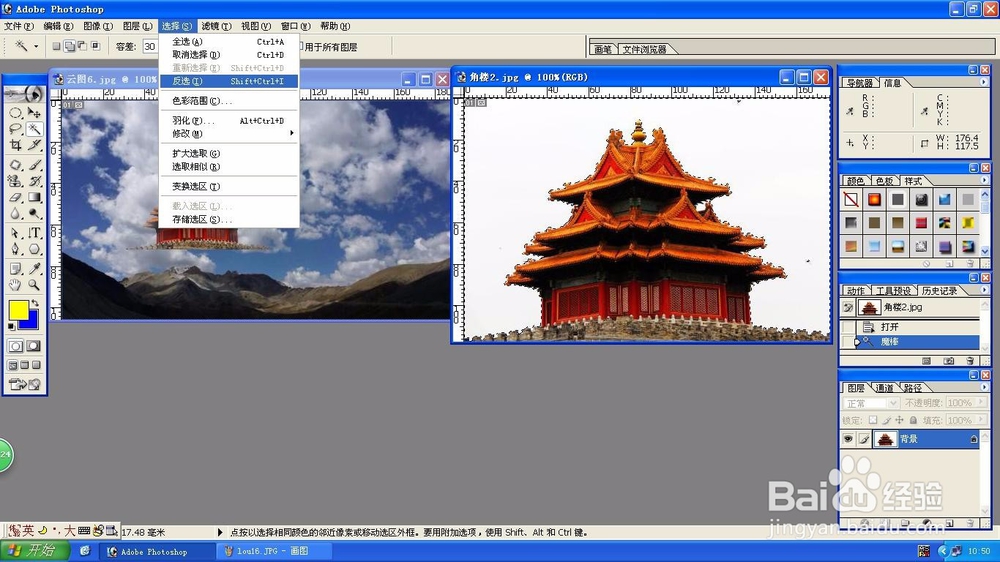Open the History panel flyout menu arrow

(x=983, y=290)
